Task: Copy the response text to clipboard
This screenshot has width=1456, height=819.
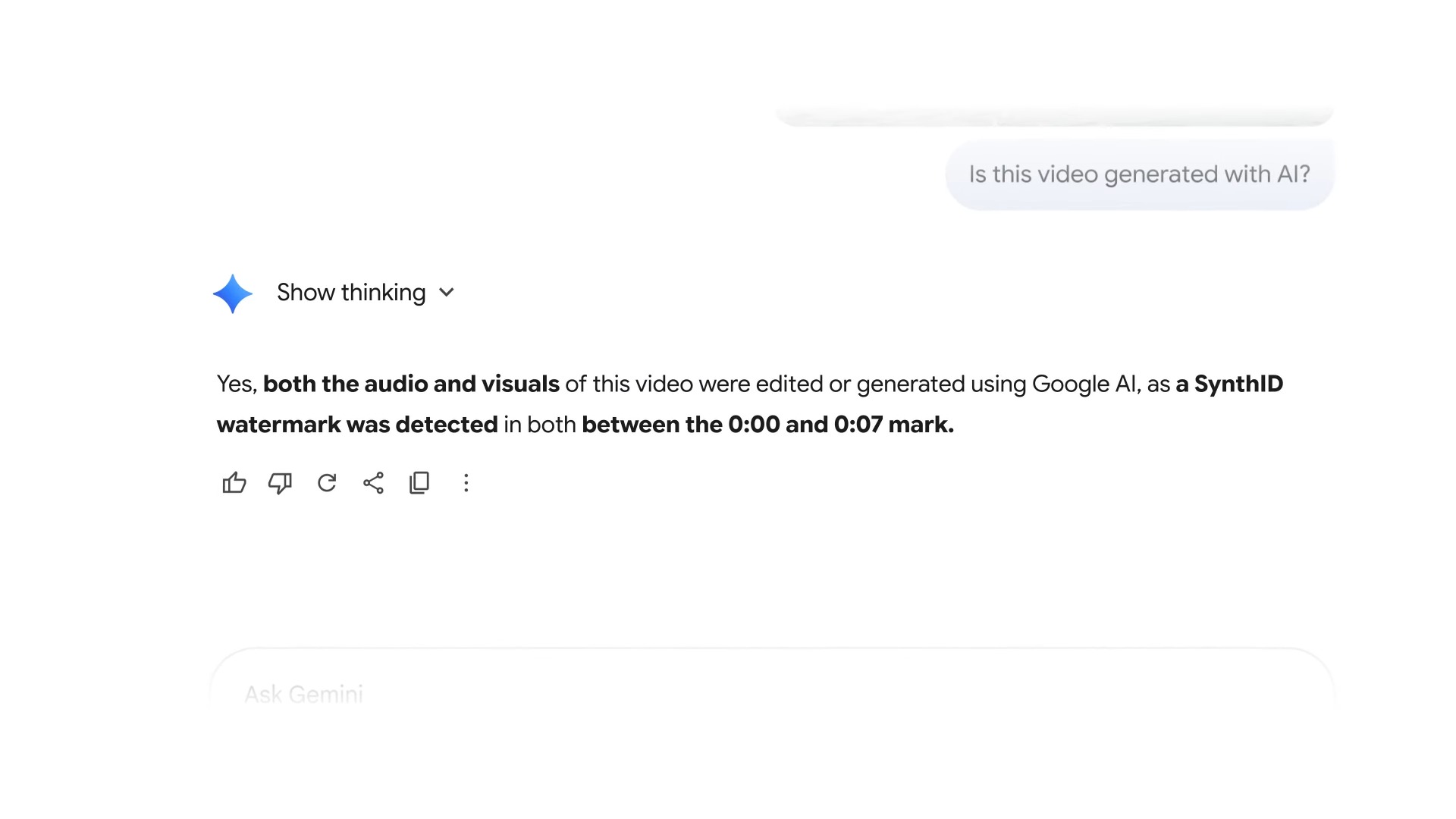Action: pyautogui.click(x=419, y=483)
